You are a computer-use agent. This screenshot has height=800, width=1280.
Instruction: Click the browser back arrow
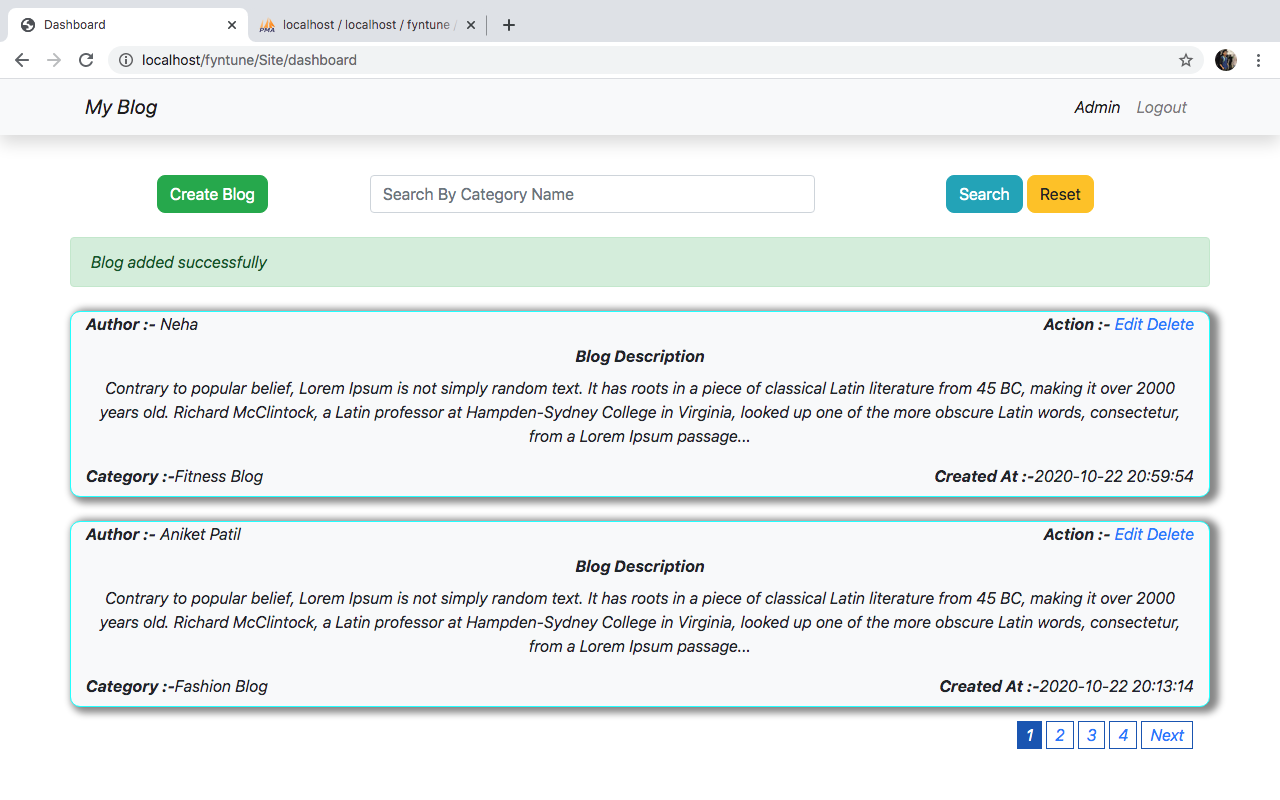22,60
